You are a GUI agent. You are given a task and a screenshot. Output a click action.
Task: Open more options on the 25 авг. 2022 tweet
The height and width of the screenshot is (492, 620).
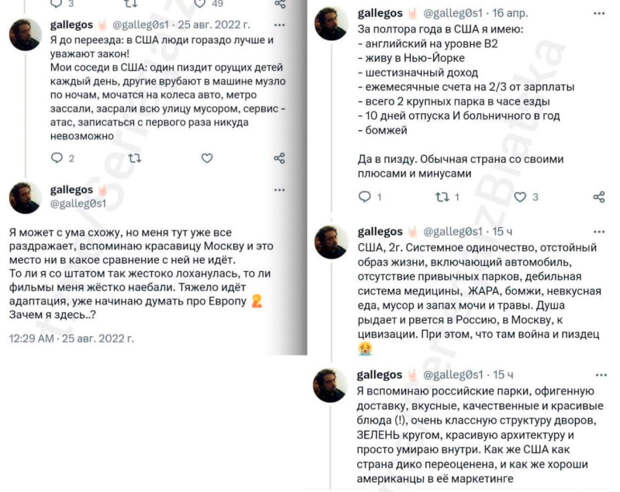[279, 25]
